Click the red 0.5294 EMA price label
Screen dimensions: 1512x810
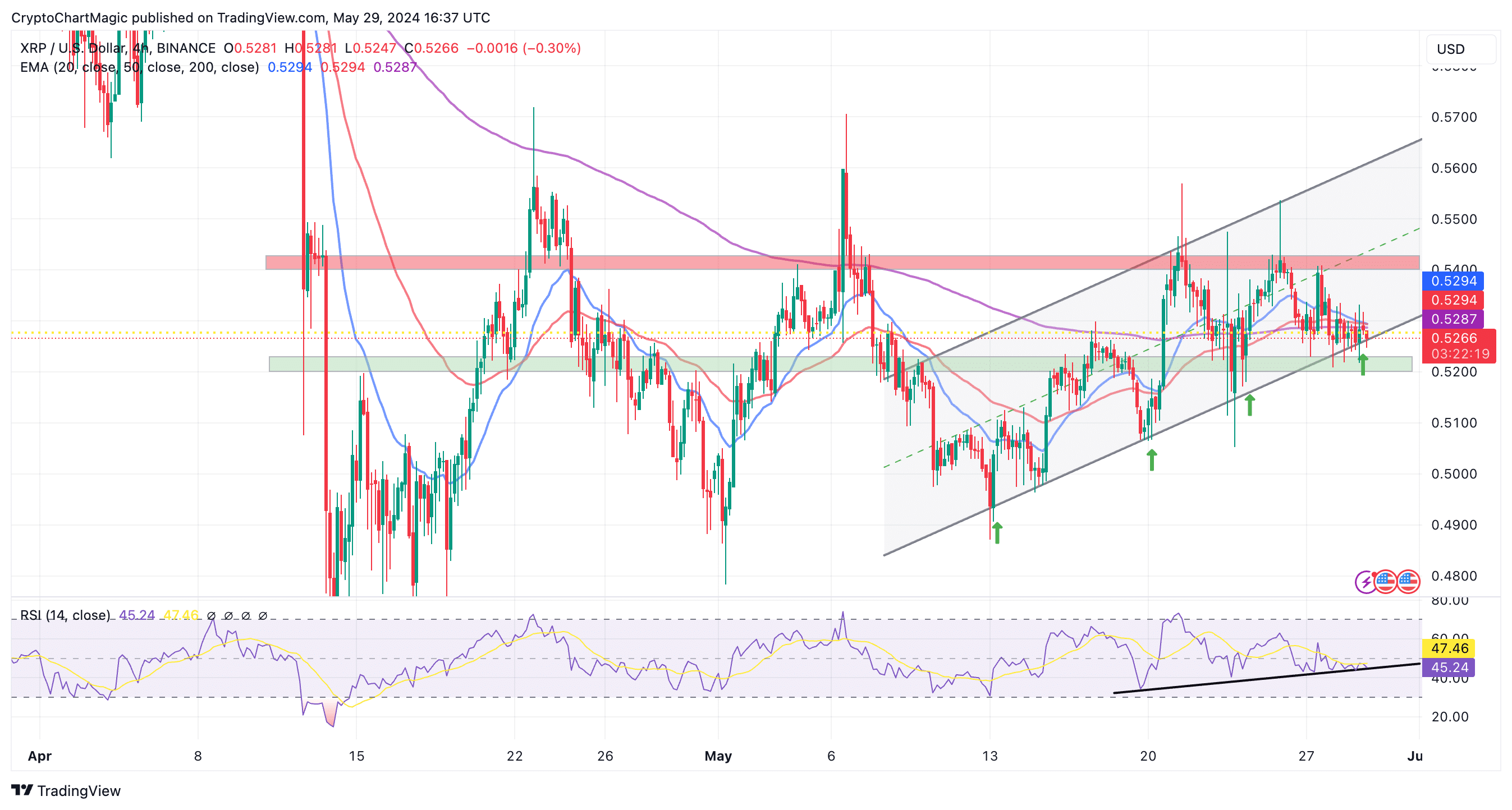[x=1453, y=300]
